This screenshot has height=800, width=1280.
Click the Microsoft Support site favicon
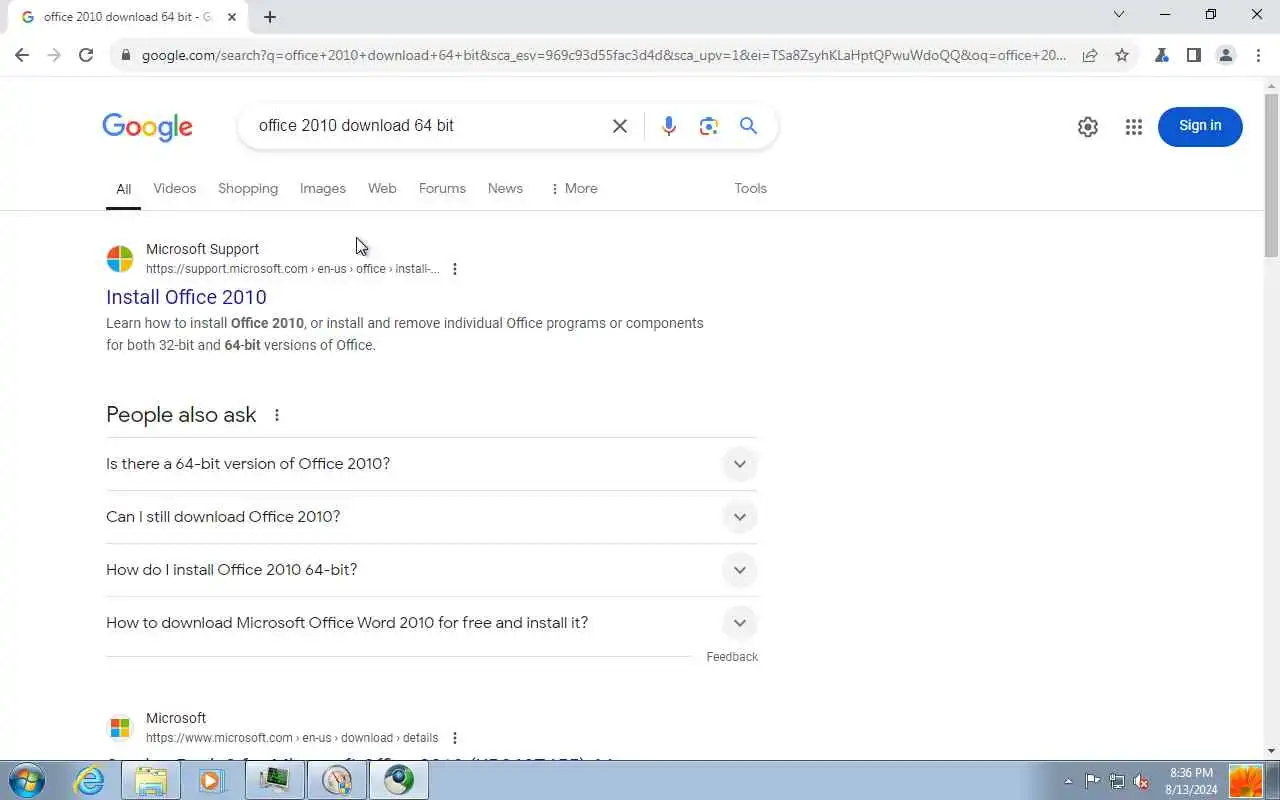(x=120, y=259)
